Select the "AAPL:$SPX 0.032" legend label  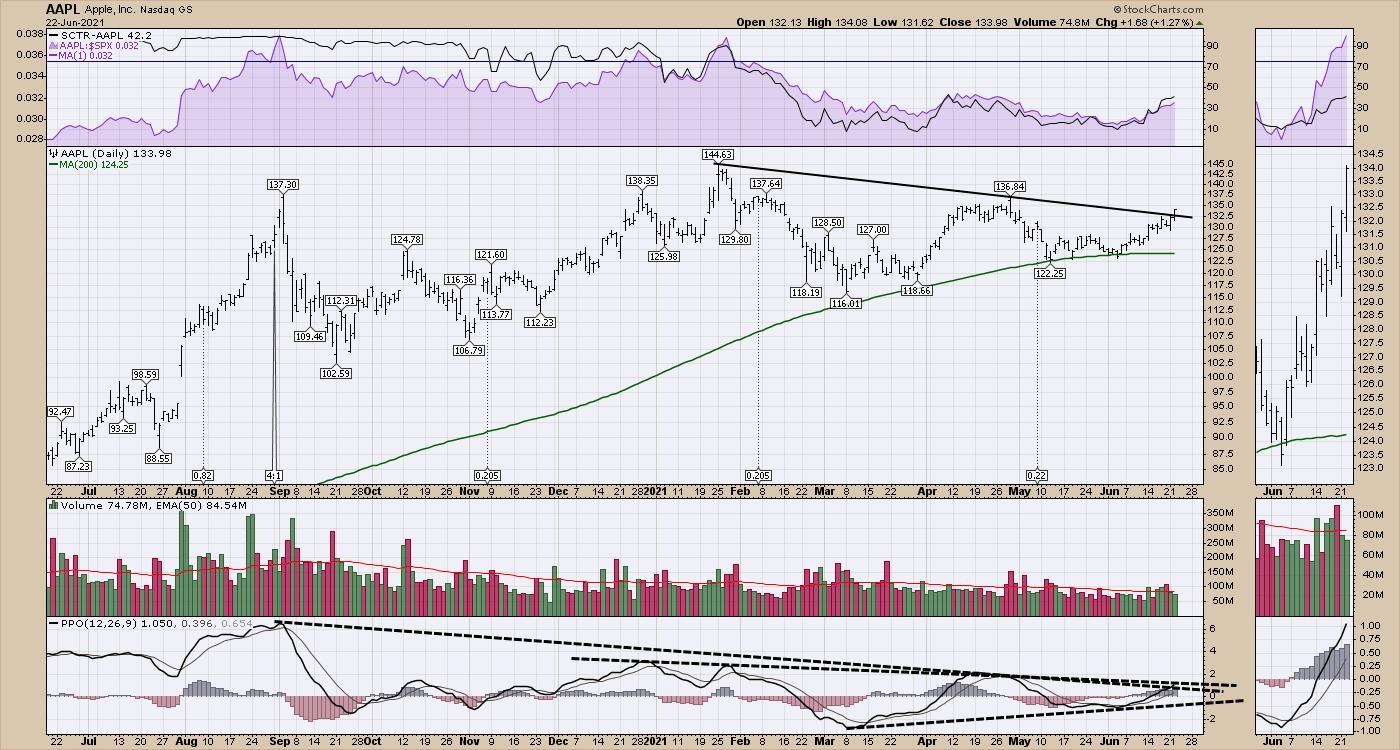click(95, 47)
